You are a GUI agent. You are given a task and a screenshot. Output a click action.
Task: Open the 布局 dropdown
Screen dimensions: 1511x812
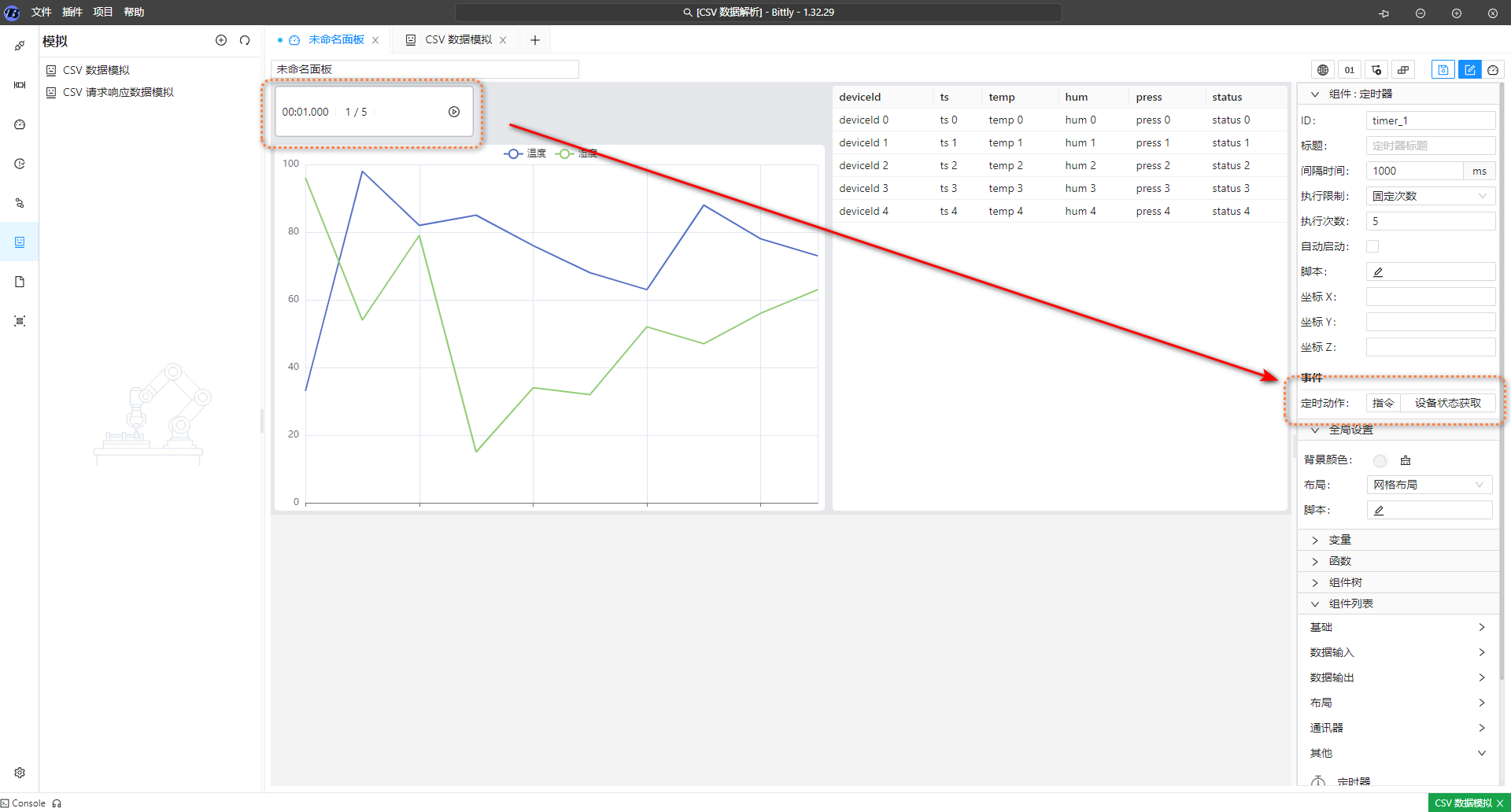[x=1428, y=485]
